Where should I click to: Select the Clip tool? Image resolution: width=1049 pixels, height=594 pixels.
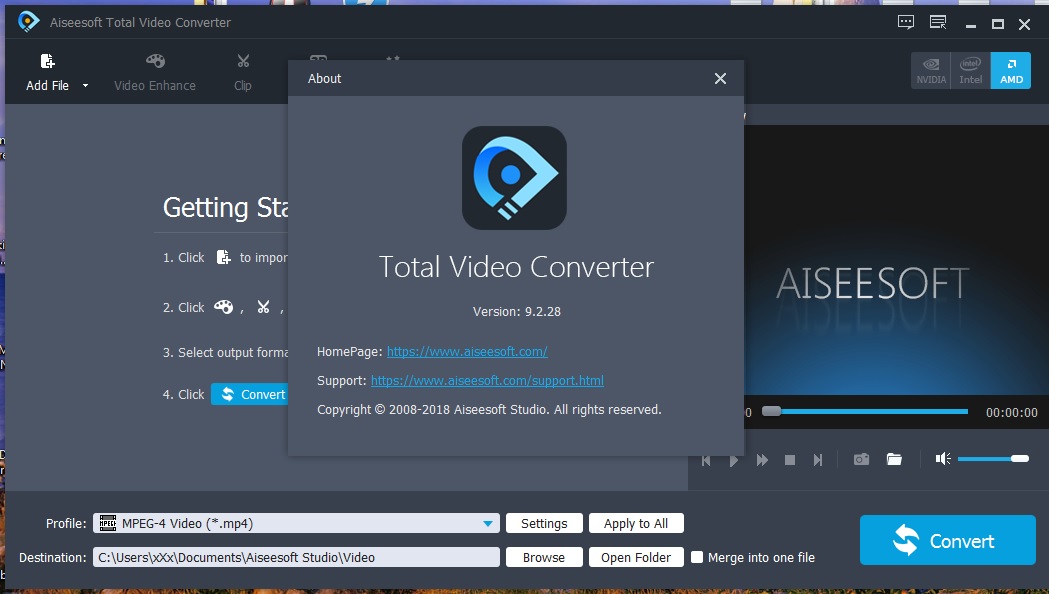click(x=242, y=70)
